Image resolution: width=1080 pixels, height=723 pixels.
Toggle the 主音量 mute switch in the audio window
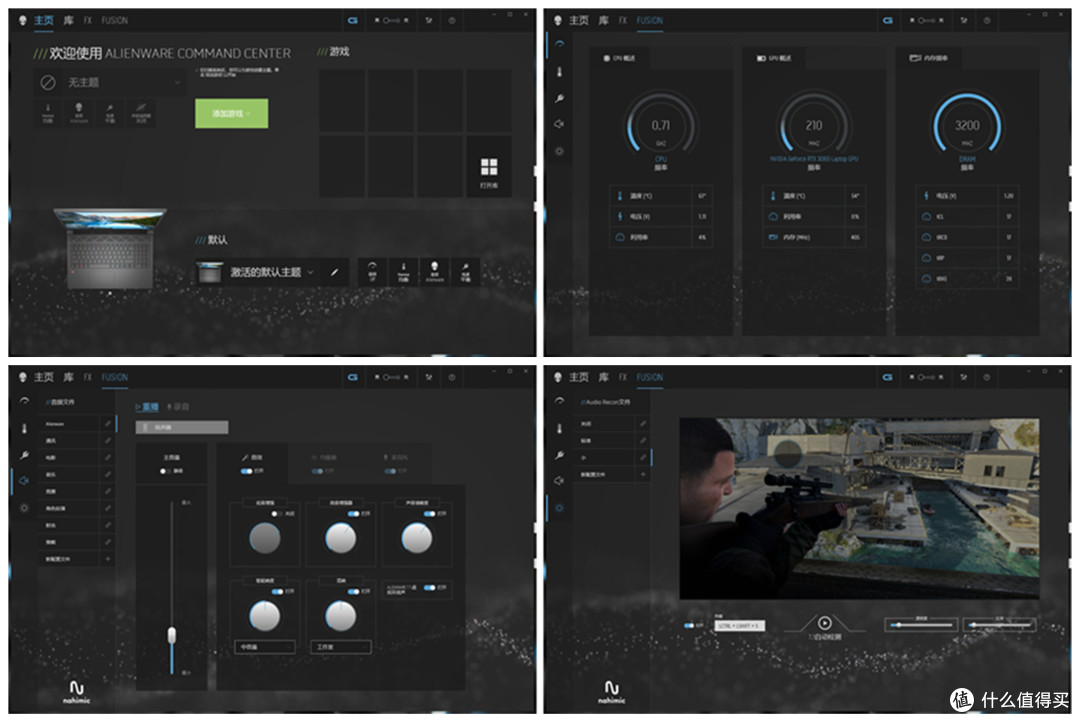165,471
